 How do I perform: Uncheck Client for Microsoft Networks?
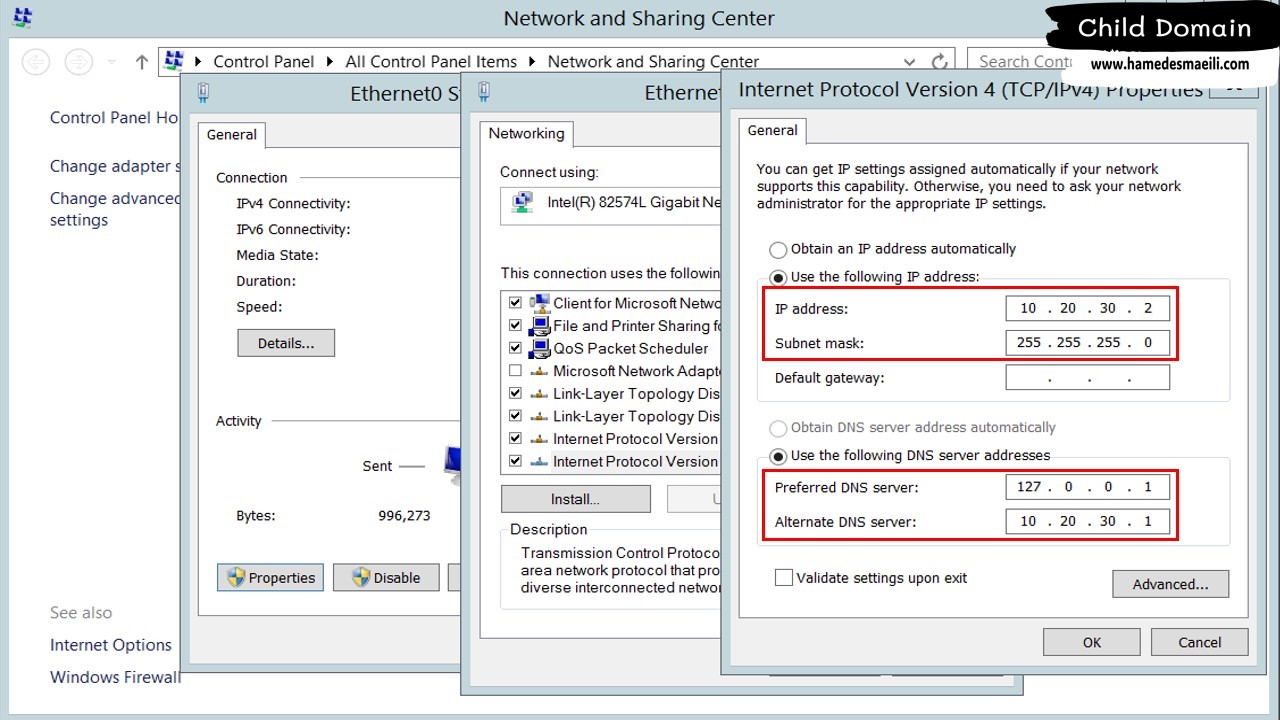pos(515,303)
